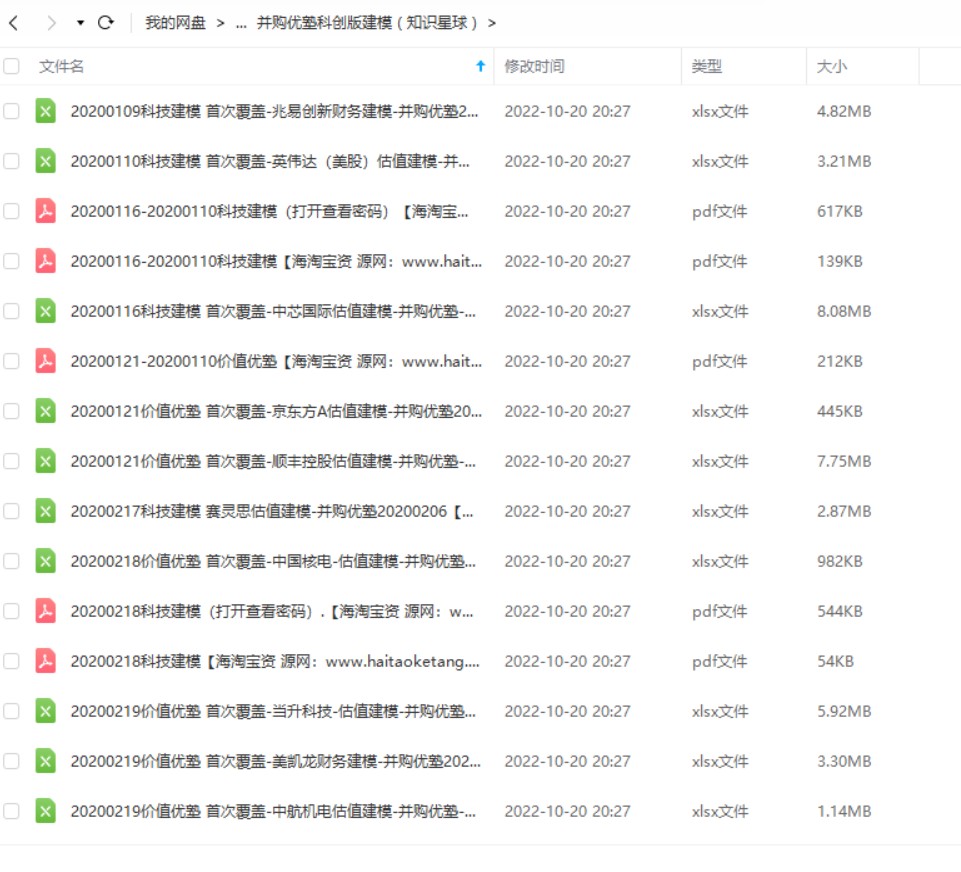The width and height of the screenshot is (961, 872).
Task: Open the 20200109科技建模 兆易创新 file name
Action: tap(274, 111)
